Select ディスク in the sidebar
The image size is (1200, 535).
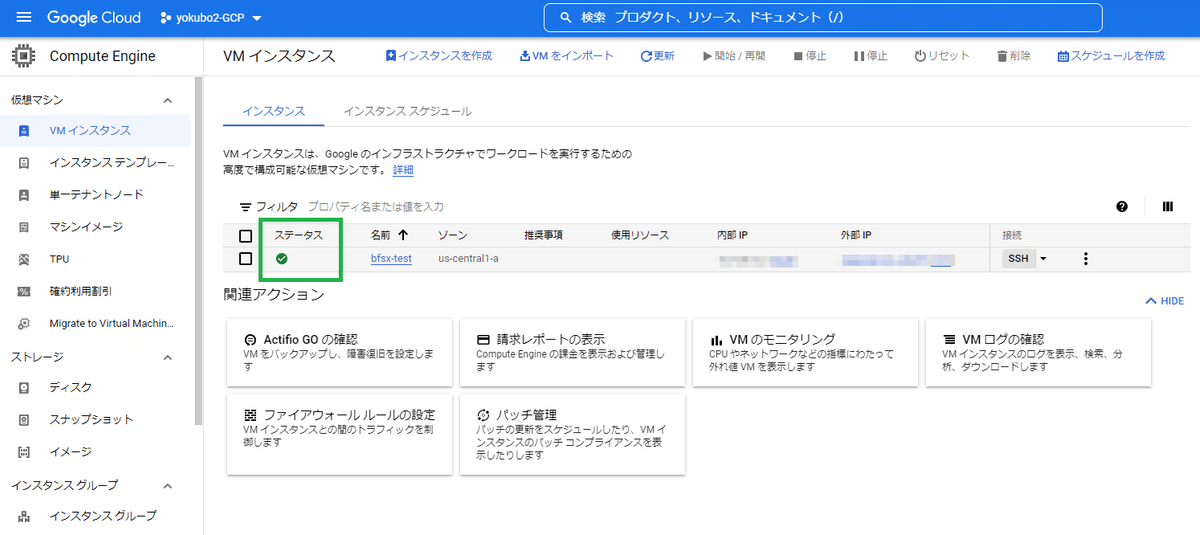(x=95, y=387)
